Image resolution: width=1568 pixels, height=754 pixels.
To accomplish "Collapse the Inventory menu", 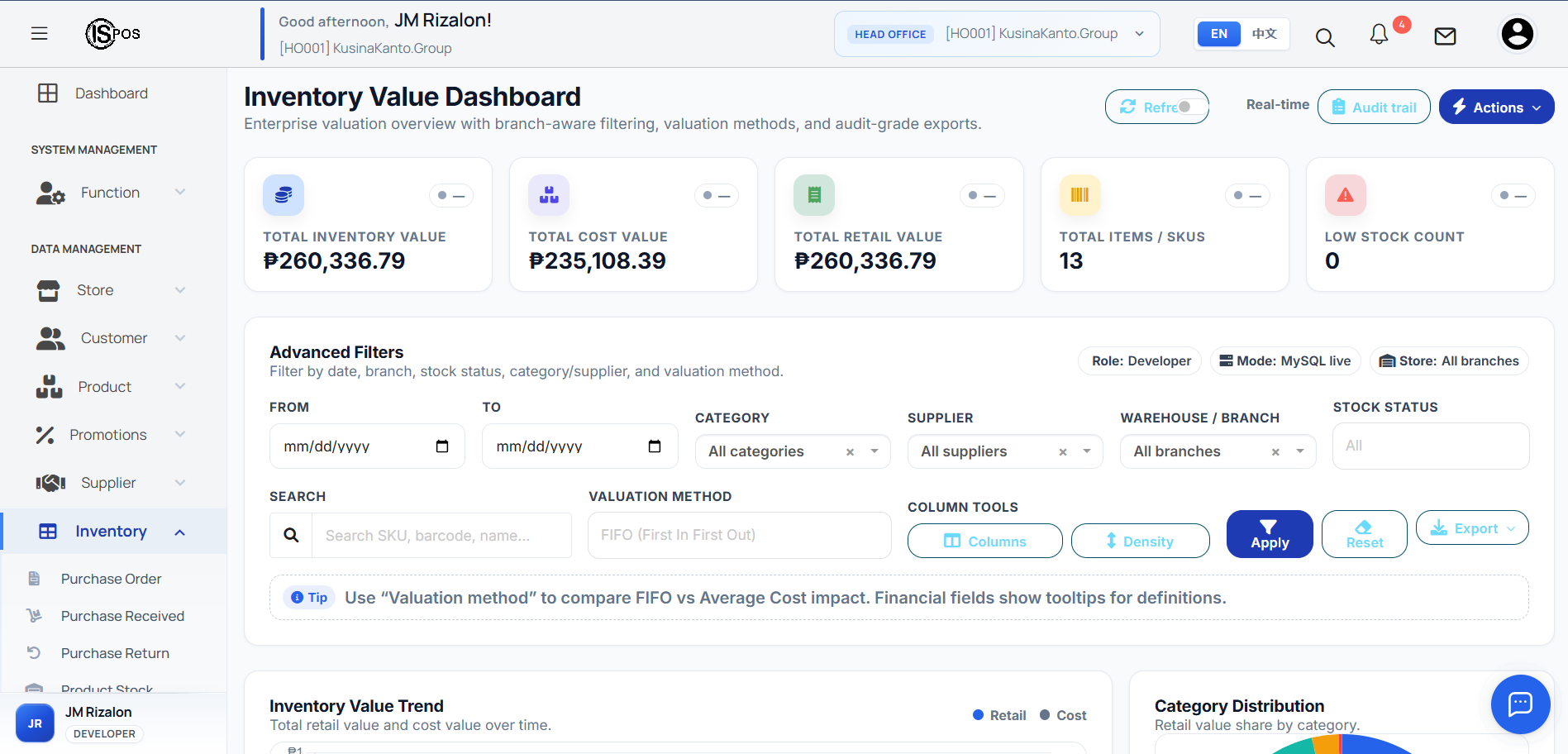I will (113, 532).
